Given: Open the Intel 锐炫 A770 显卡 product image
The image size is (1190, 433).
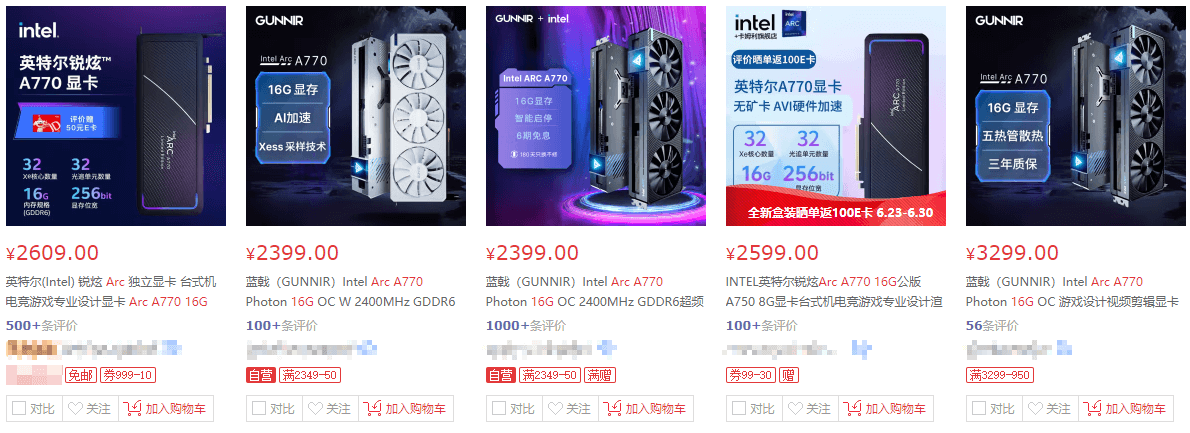Looking at the screenshot, I should [115, 116].
